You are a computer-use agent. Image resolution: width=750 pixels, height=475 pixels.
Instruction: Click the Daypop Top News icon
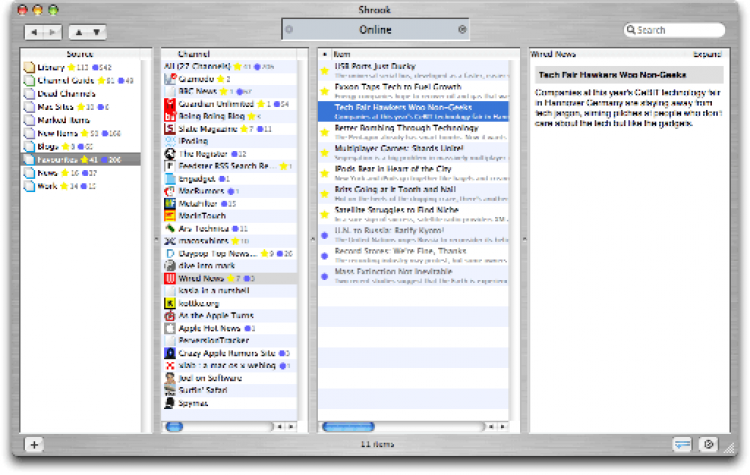pos(170,253)
